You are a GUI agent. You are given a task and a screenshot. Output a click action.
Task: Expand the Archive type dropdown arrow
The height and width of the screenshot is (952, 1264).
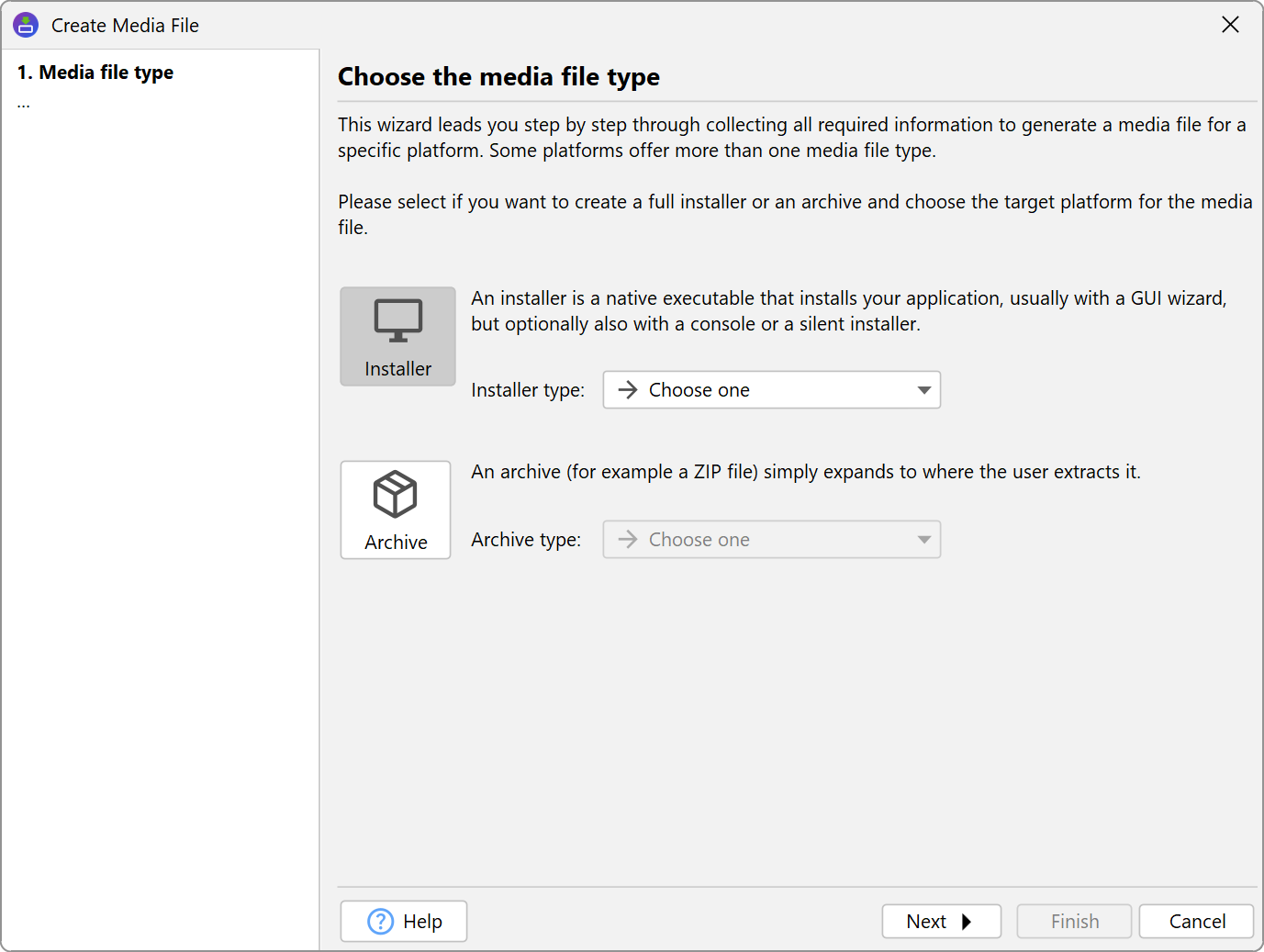(923, 540)
